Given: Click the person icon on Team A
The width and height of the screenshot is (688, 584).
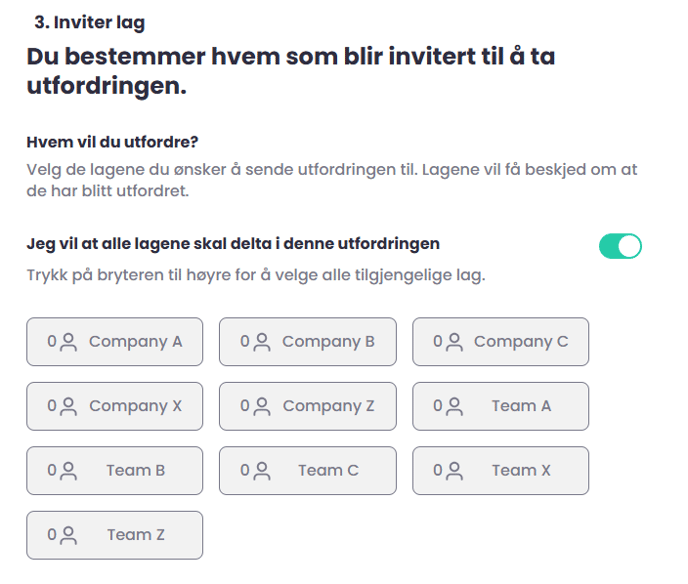Looking at the screenshot, I should (454, 406).
